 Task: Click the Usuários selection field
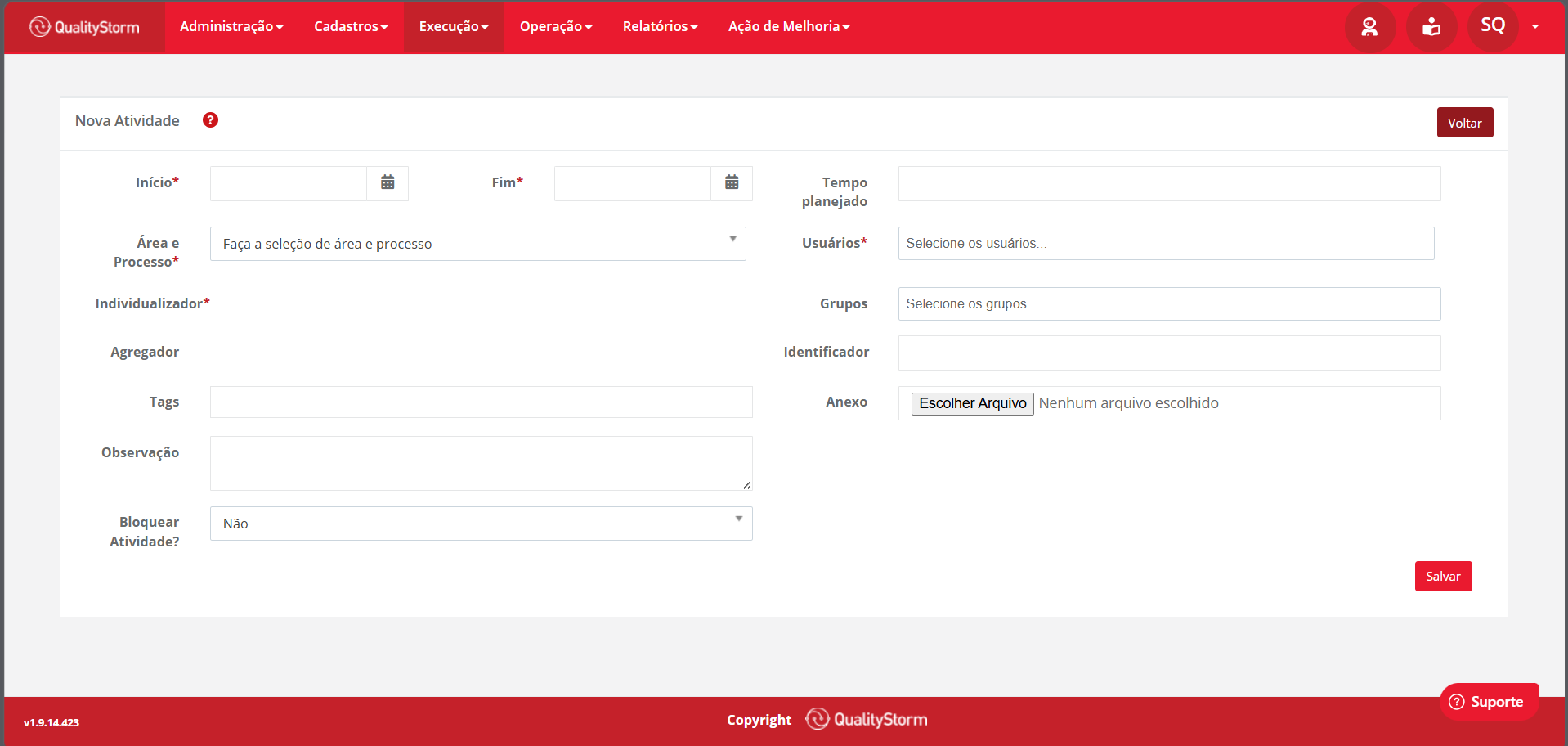[x=1166, y=244]
